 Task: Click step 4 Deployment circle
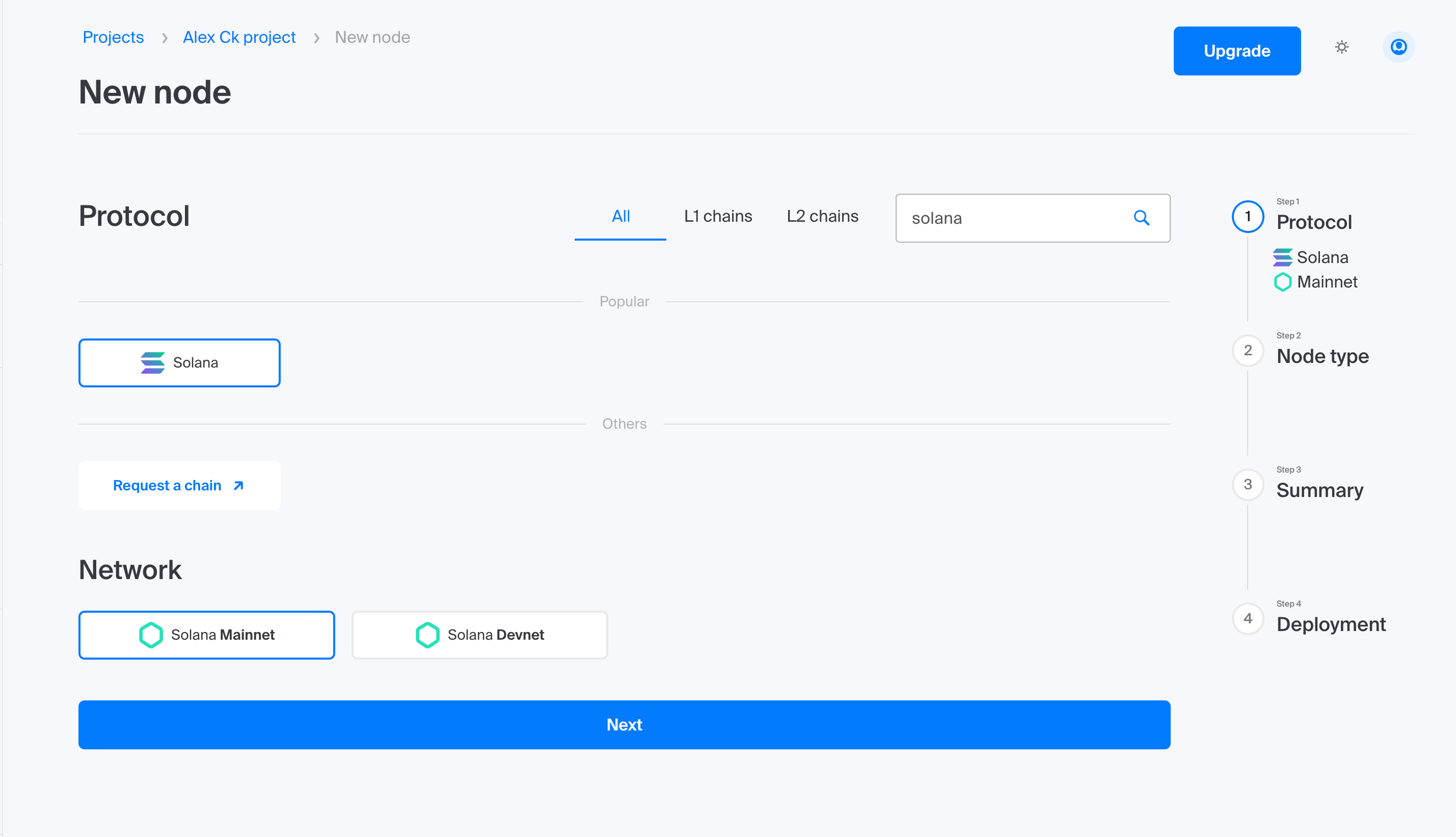(x=1248, y=618)
